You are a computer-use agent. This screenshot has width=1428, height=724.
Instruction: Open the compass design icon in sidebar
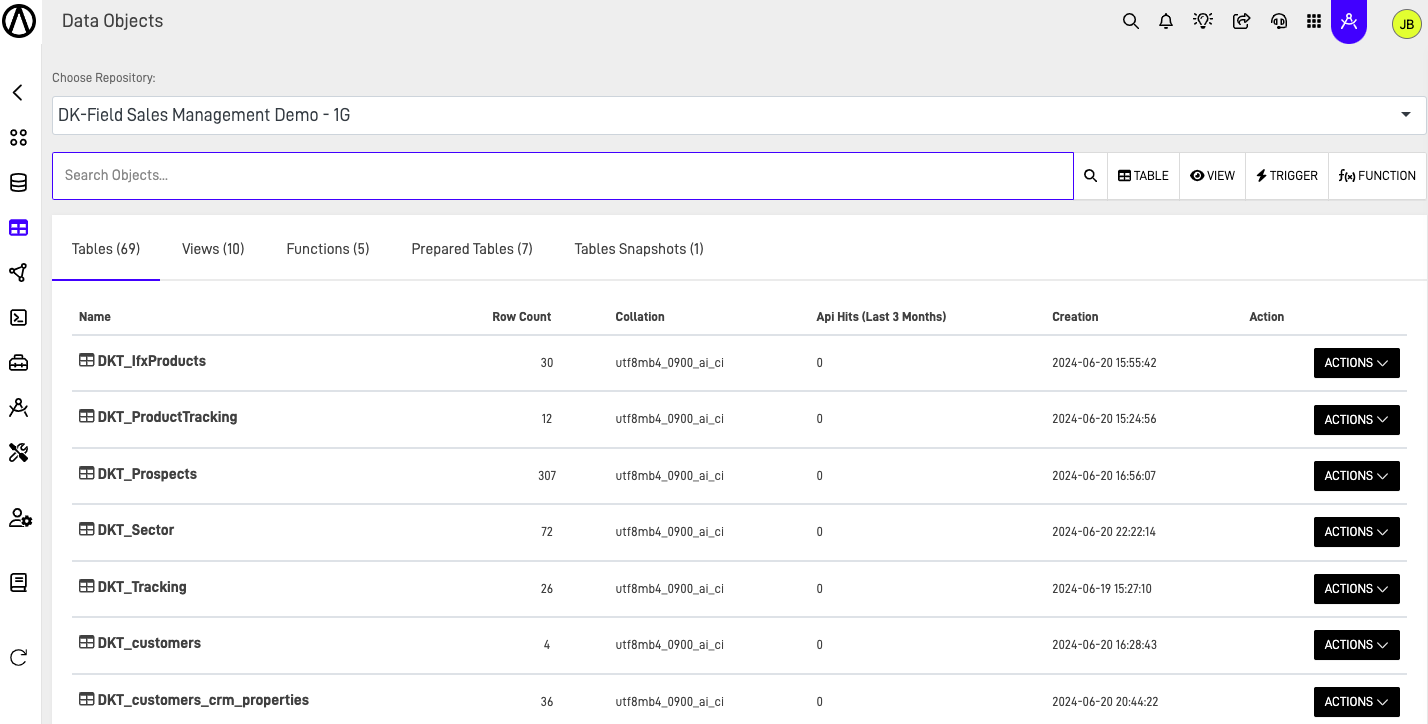18,408
